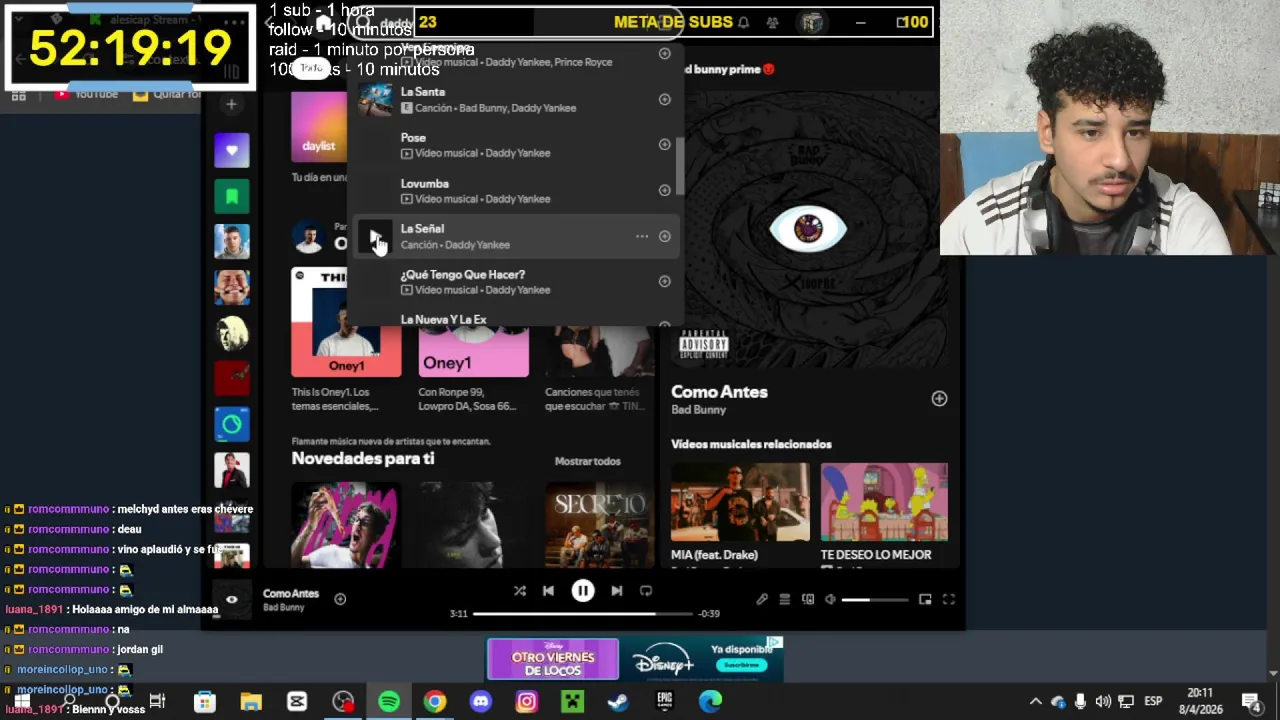Open Google Chrome from the taskbar

pos(434,702)
